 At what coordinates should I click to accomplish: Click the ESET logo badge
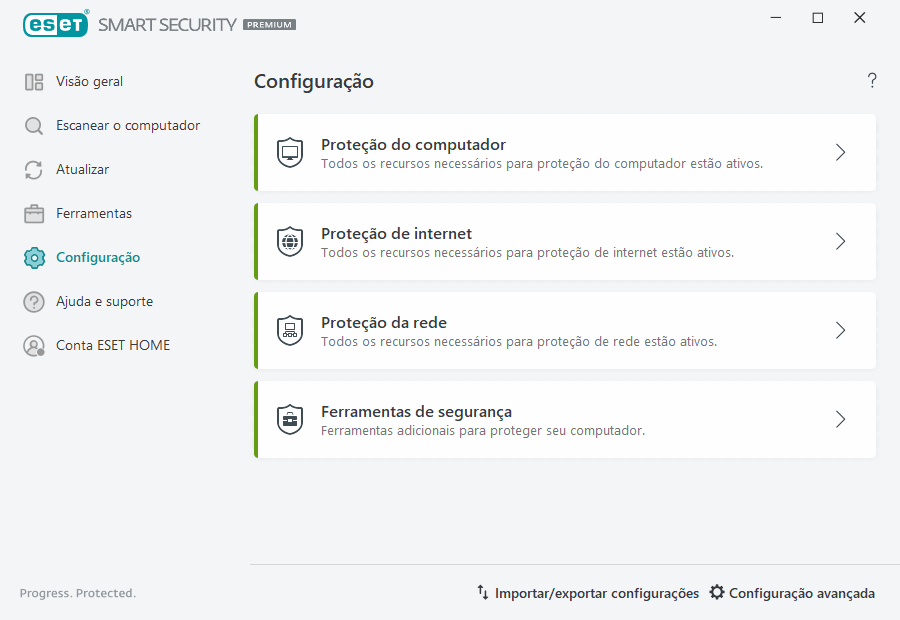[x=55, y=24]
